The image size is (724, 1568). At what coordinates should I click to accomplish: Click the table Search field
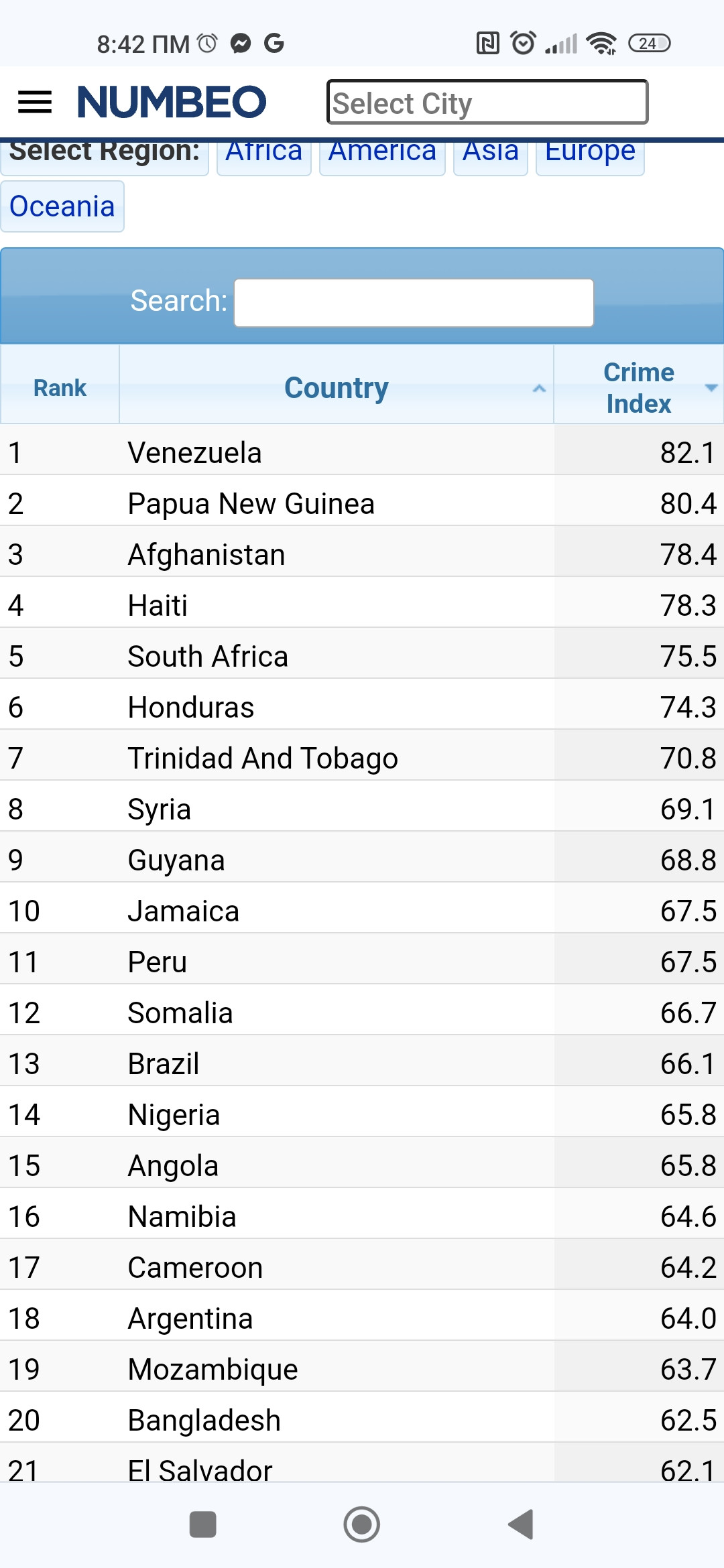[414, 303]
